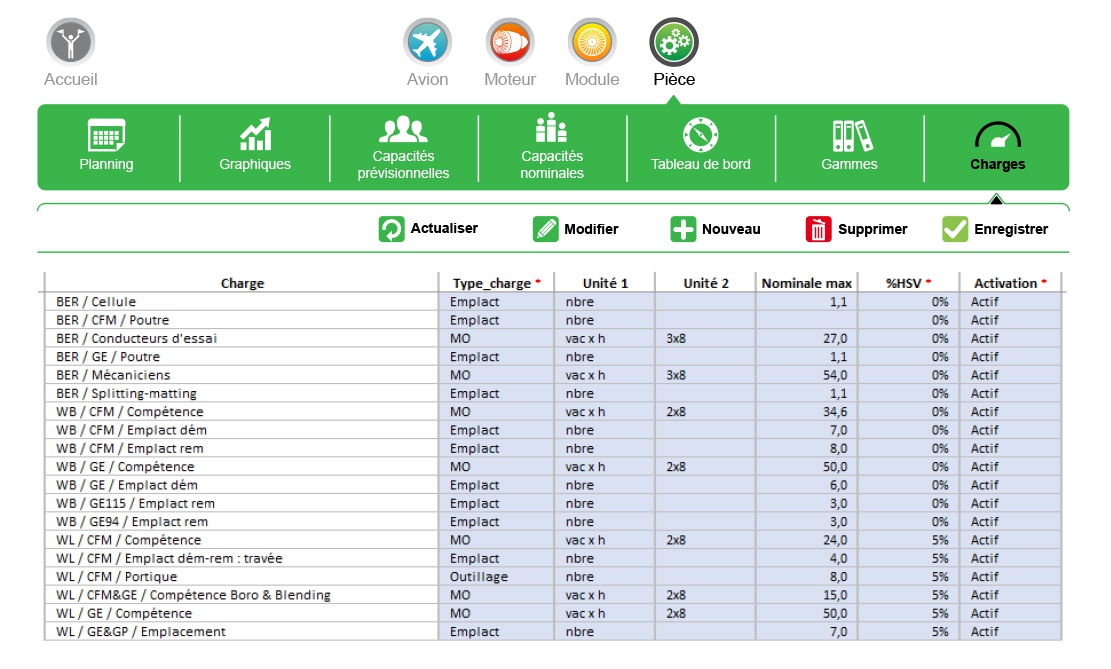Select the Moteur engine icon
This screenshot has width=1111, height=669.
[510, 42]
